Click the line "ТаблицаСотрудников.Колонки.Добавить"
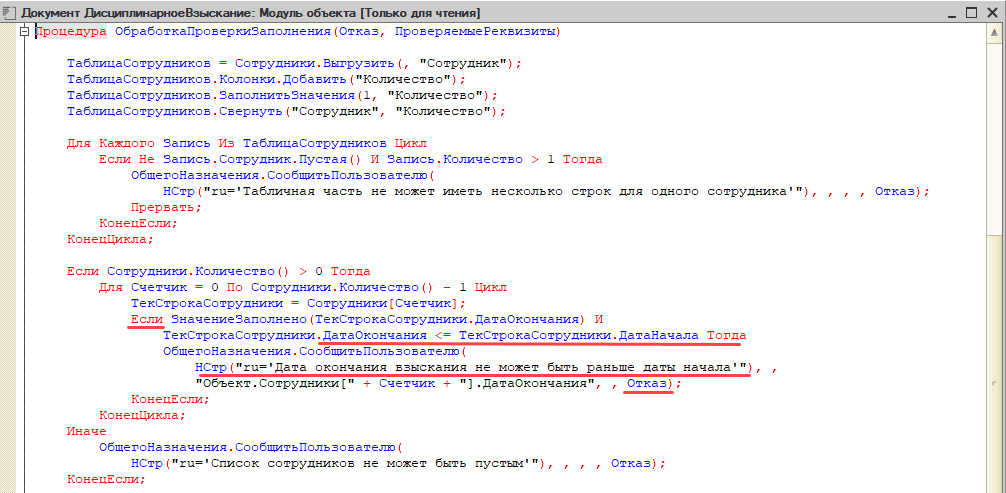1006x493 pixels. point(266,79)
